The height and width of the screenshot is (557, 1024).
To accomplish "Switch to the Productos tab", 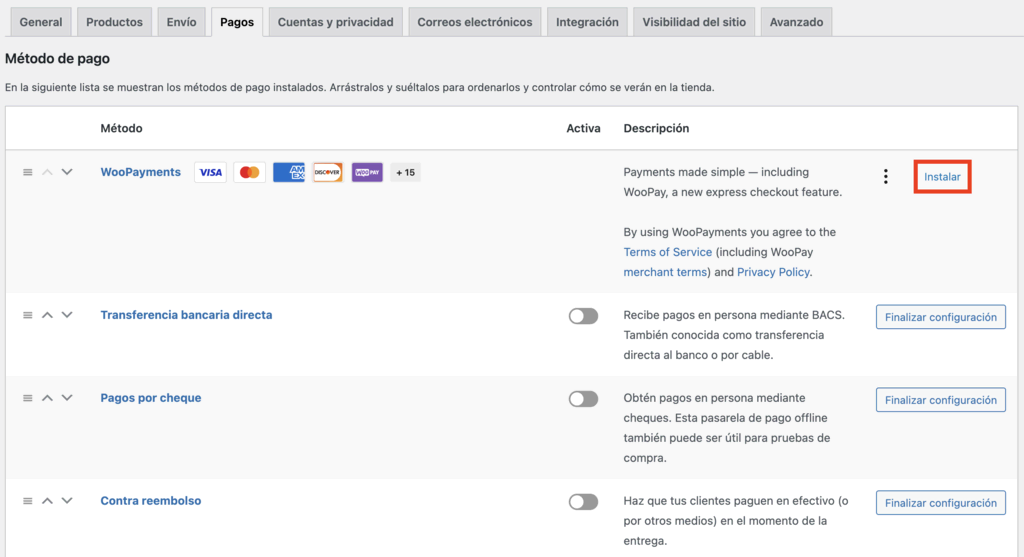I will tap(114, 22).
